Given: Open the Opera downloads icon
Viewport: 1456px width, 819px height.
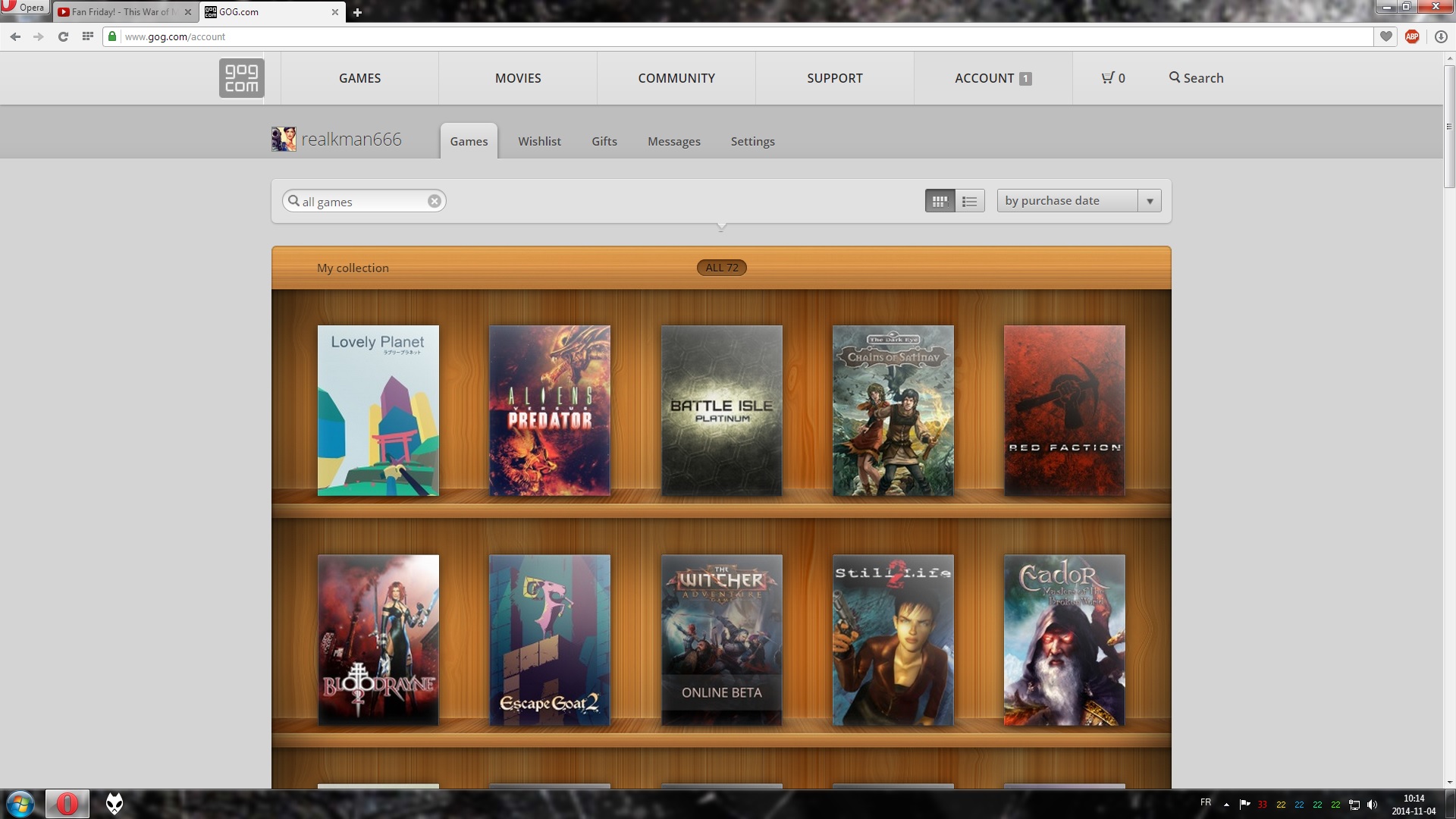Looking at the screenshot, I should click(1441, 36).
